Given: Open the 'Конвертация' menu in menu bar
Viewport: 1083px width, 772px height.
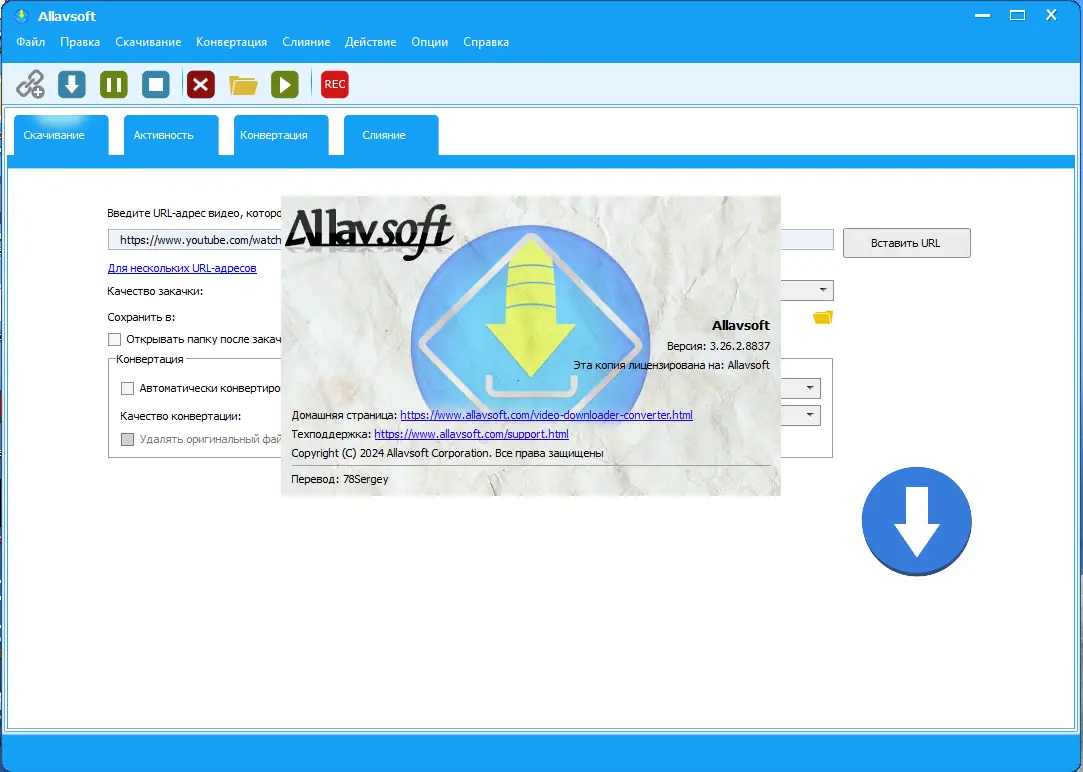Looking at the screenshot, I should (231, 42).
